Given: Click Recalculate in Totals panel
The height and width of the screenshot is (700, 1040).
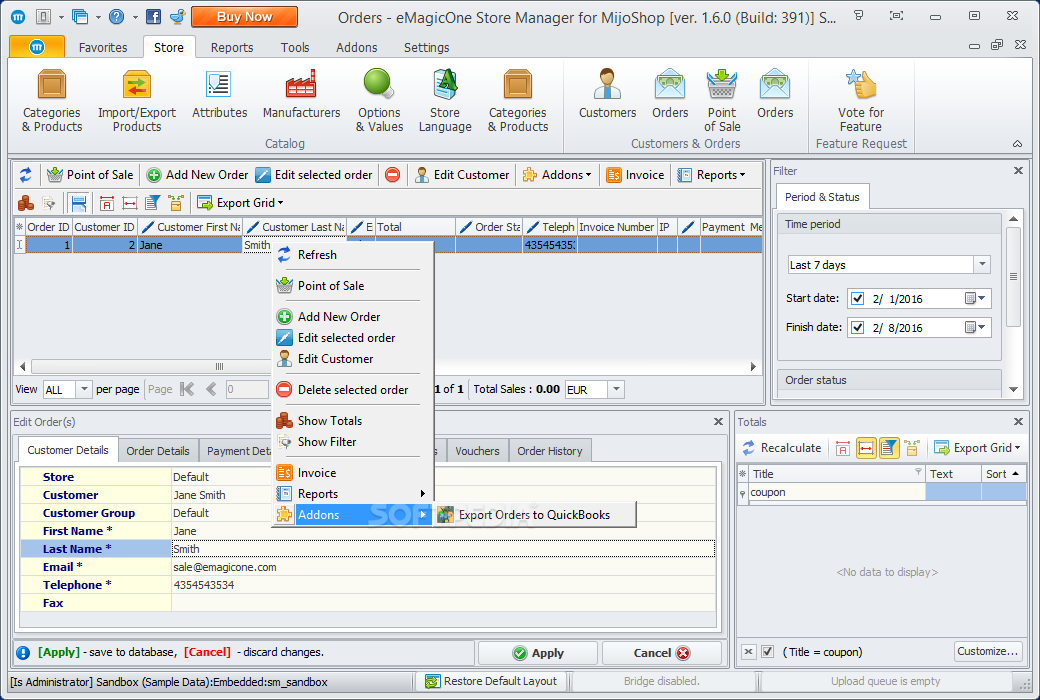Looking at the screenshot, I should (x=781, y=448).
